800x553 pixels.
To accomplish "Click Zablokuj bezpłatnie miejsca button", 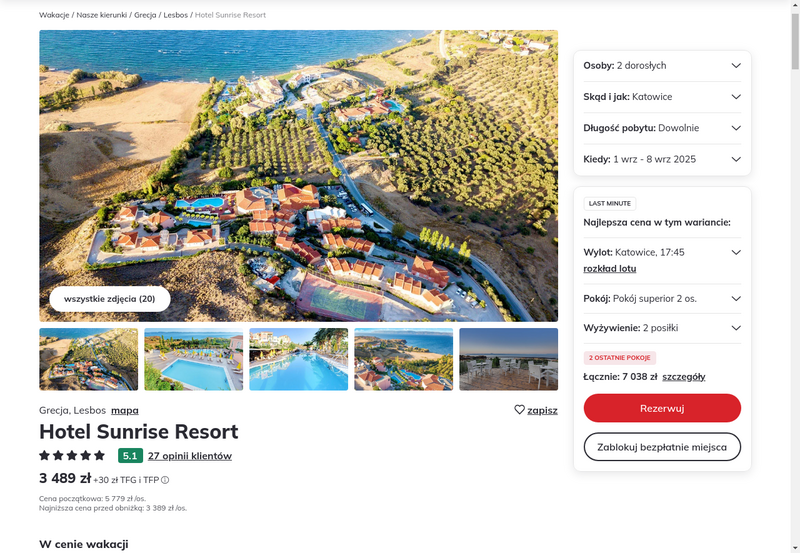I will (x=662, y=447).
